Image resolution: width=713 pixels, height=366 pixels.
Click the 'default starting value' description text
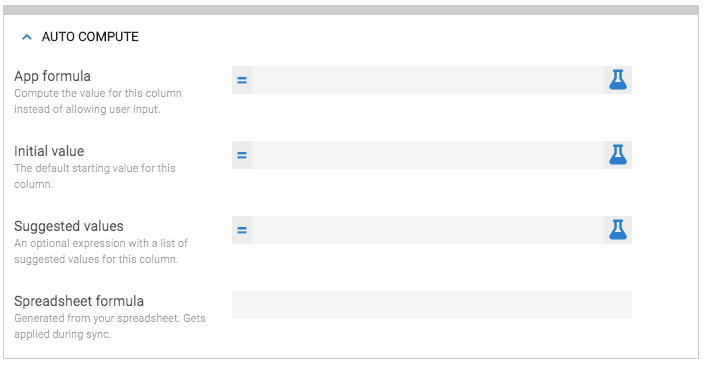click(x=95, y=176)
